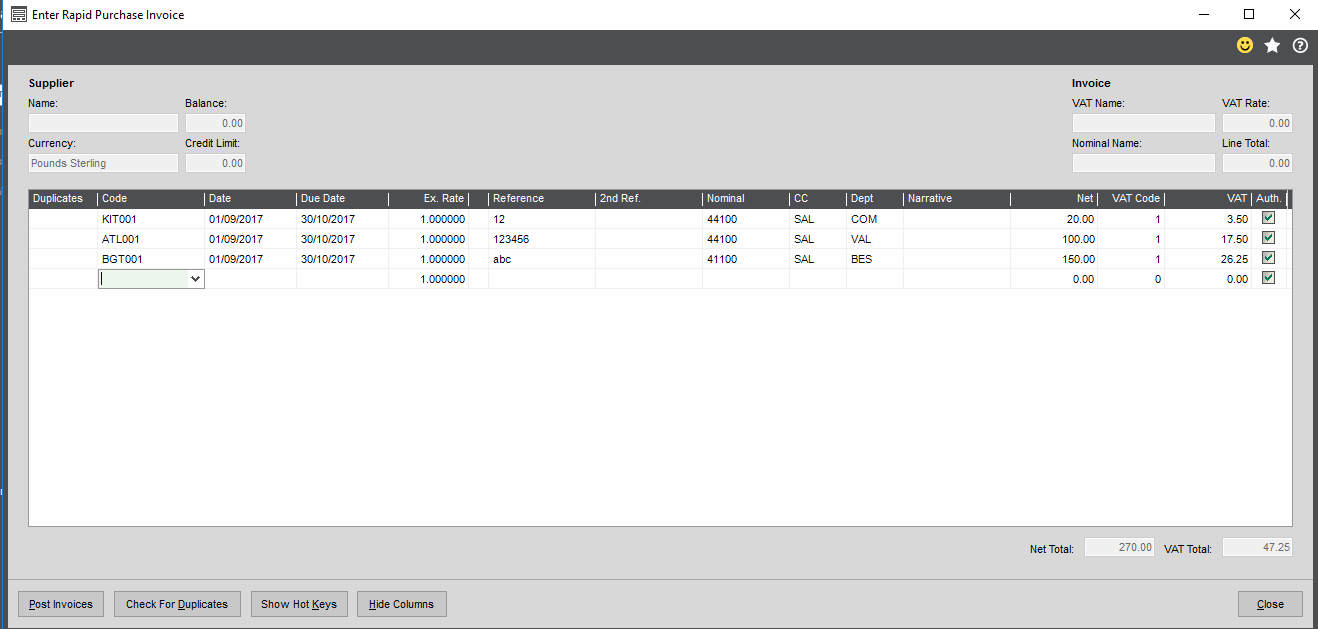Click the Code column header
Image resolution: width=1318 pixels, height=629 pixels.
(x=151, y=199)
